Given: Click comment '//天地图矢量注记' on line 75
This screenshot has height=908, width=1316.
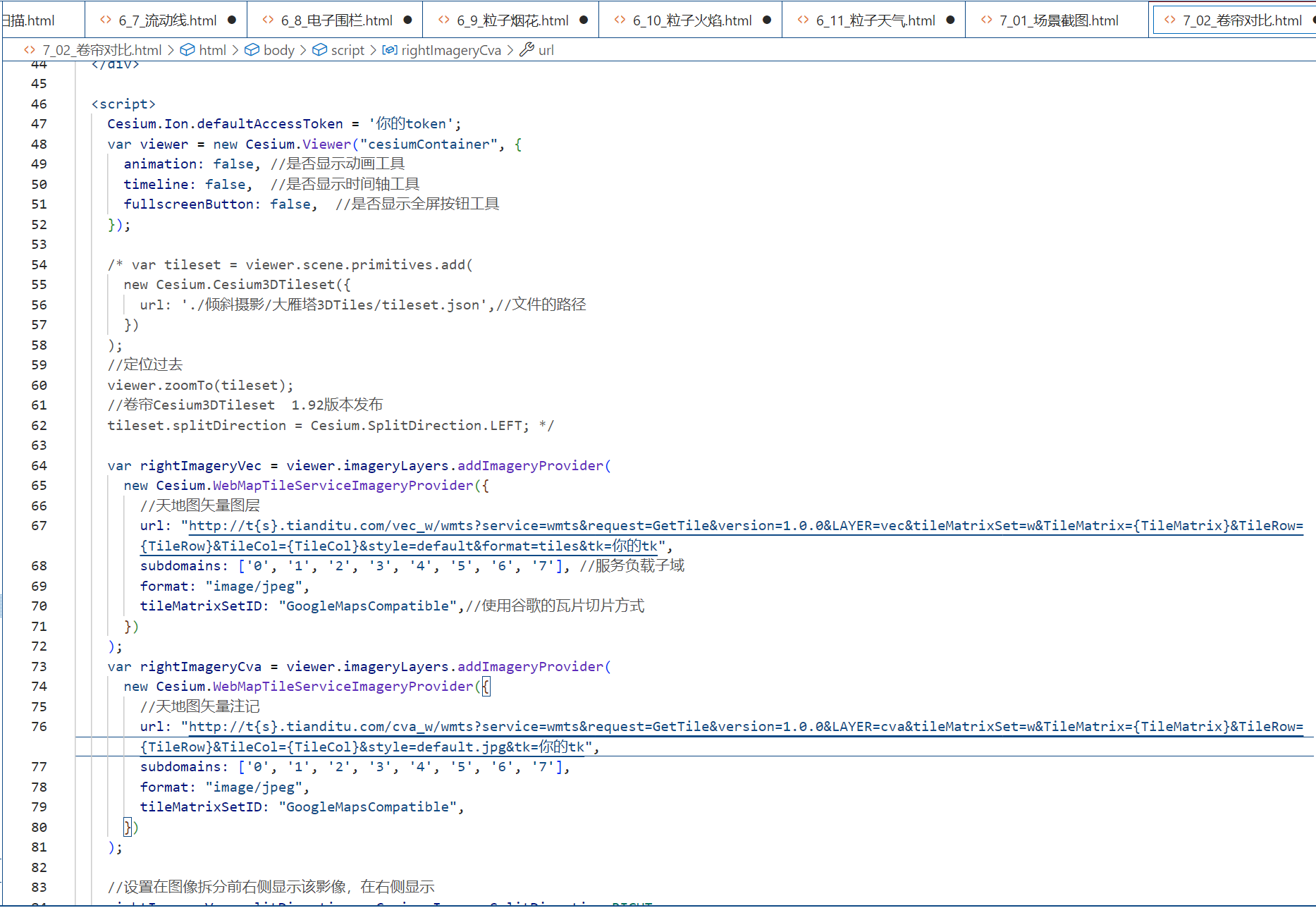Looking at the screenshot, I should point(199,707).
